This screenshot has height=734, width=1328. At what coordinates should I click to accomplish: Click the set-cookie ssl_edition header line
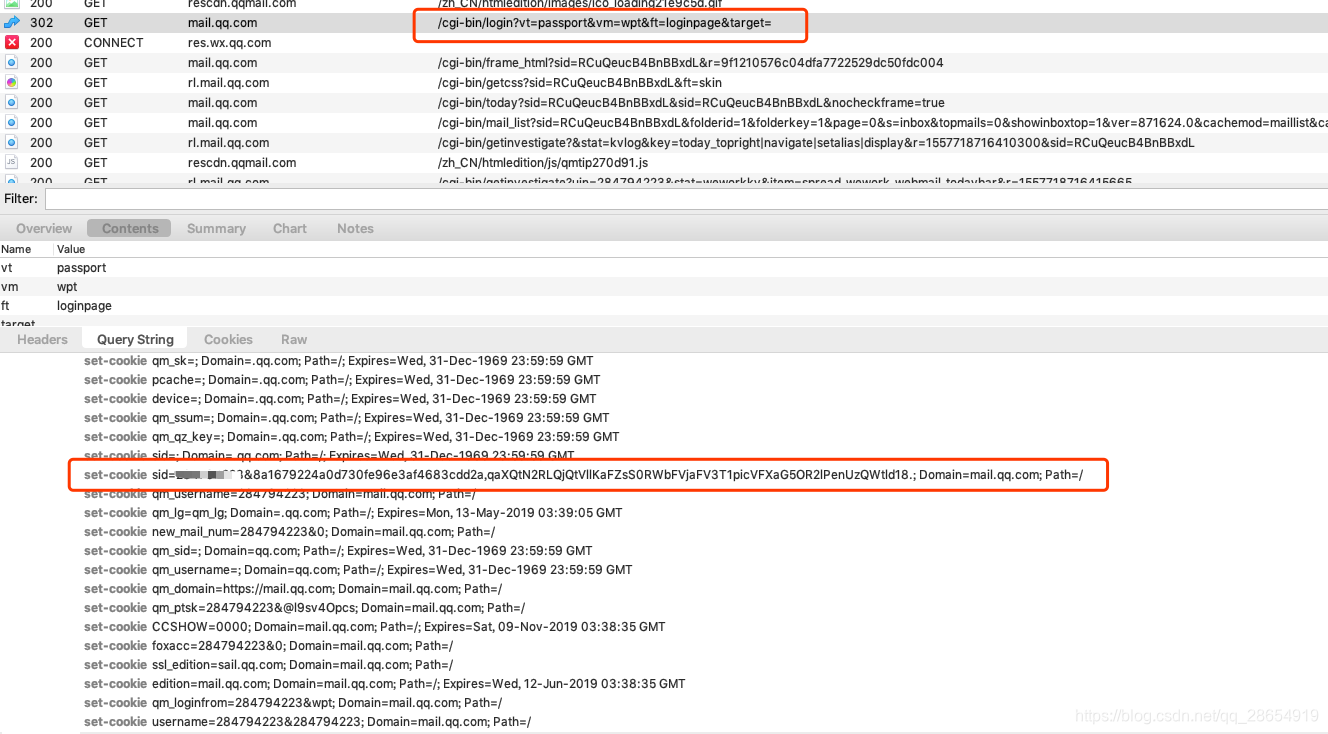(268, 665)
